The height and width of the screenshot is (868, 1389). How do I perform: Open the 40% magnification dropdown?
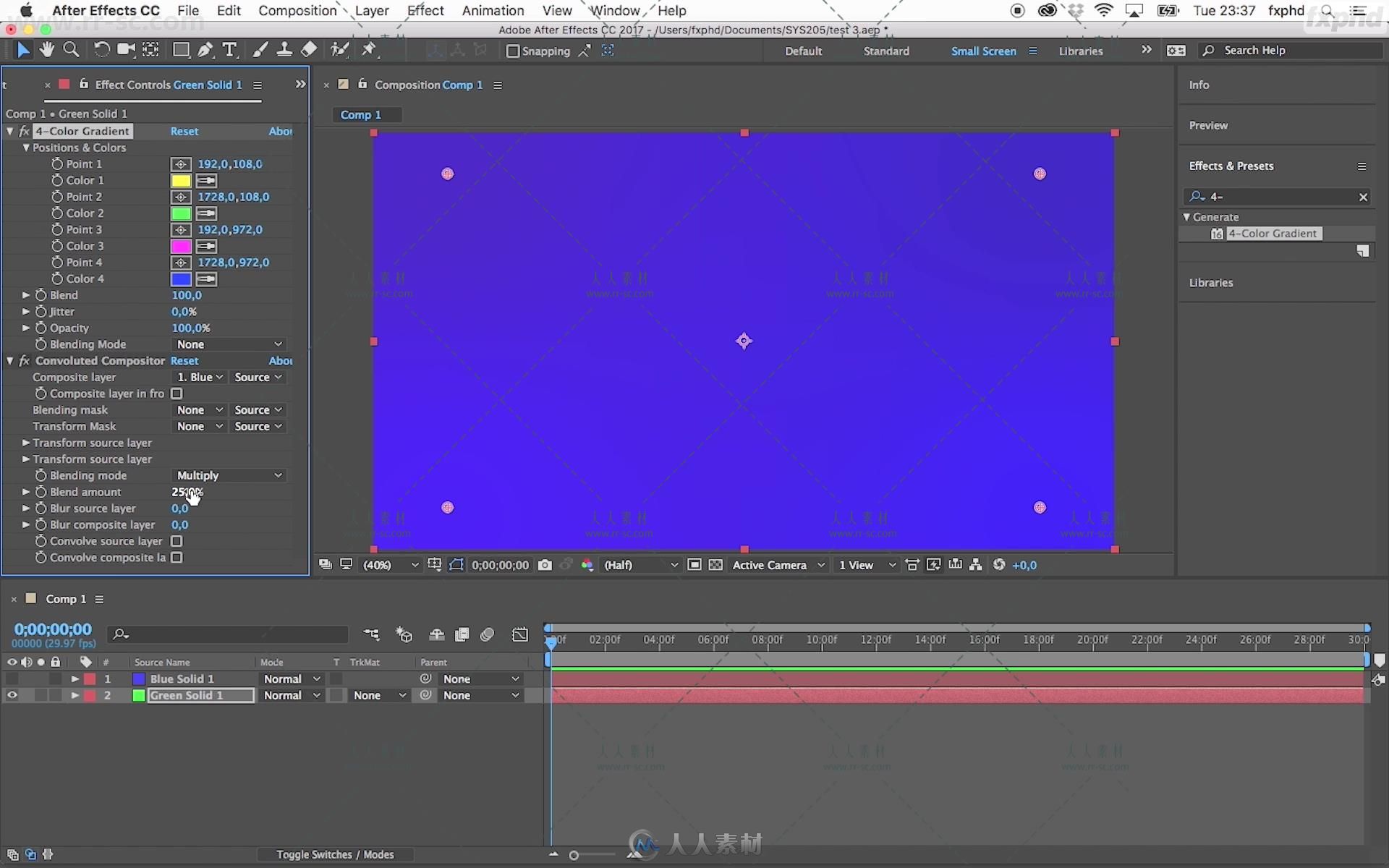click(390, 565)
